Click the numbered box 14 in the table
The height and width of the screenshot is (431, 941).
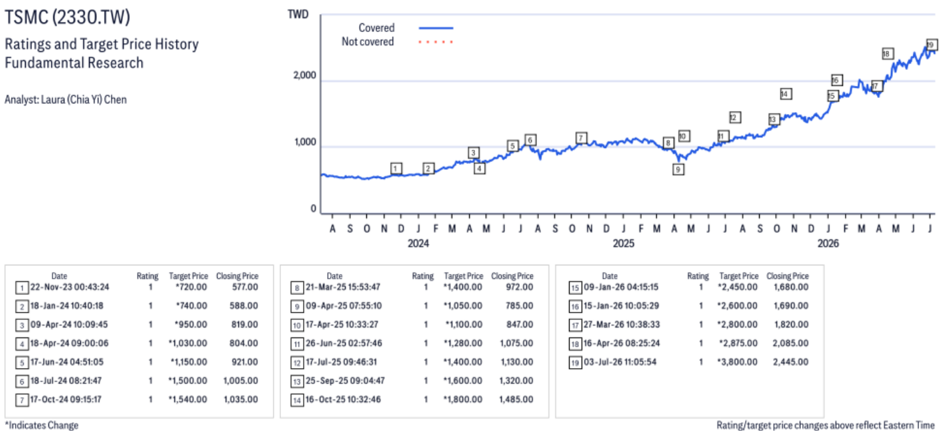point(296,399)
